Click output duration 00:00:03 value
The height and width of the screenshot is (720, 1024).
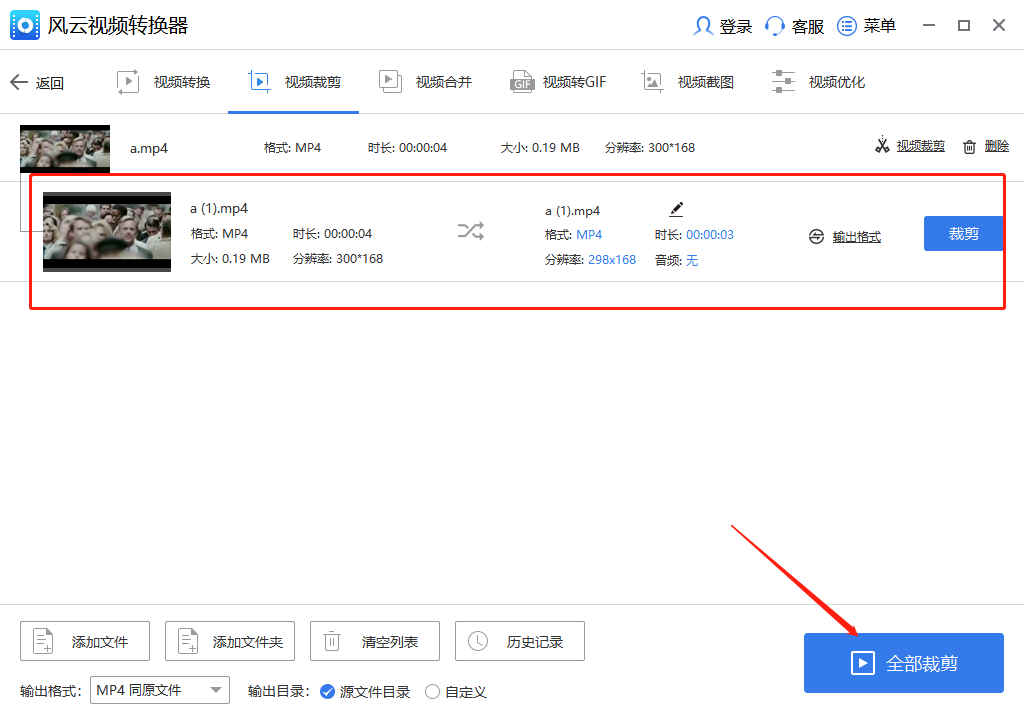point(710,235)
